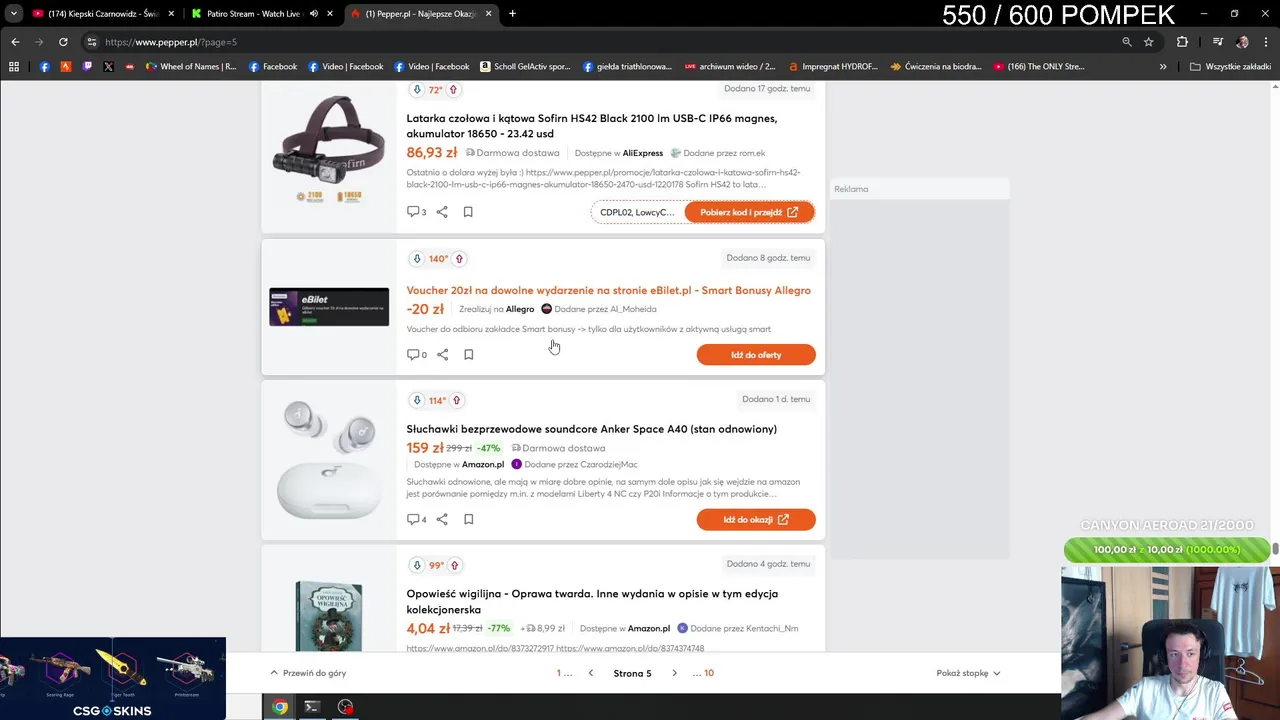Viewport: 1280px width, 720px height.
Task: Bookmark the Anker headphones deal
Action: click(x=468, y=520)
